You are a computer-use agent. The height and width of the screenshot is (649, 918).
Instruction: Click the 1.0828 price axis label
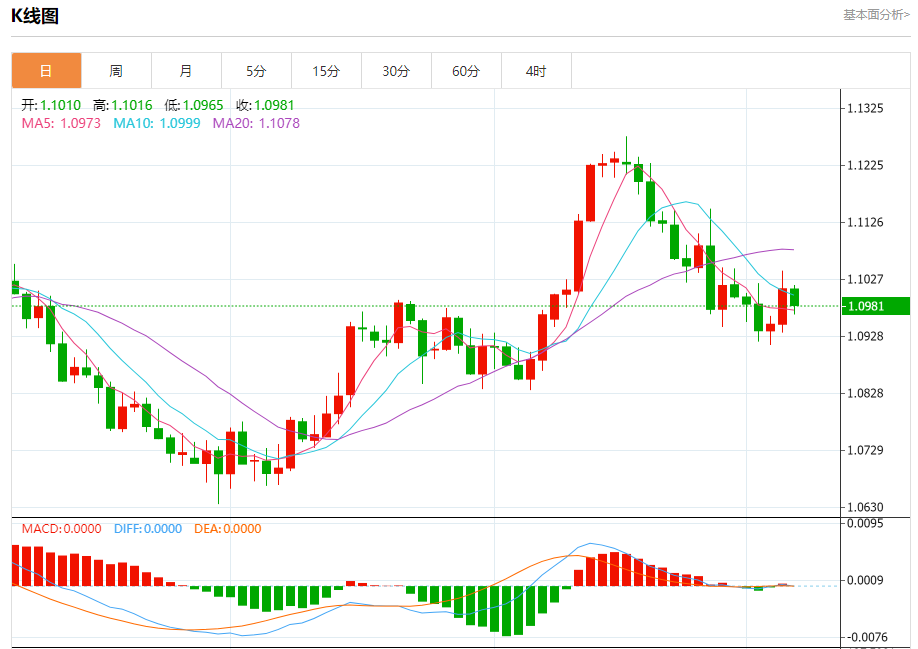[865, 393]
